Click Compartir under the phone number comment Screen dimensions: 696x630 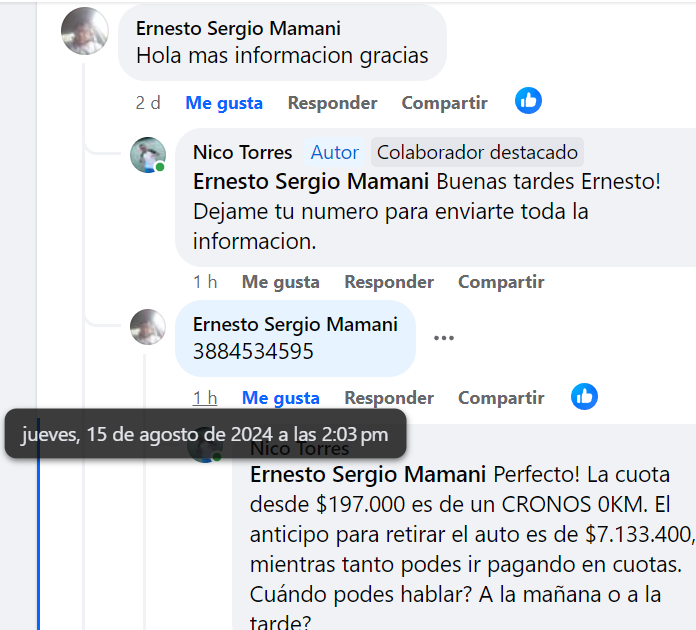tap(501, 398)
